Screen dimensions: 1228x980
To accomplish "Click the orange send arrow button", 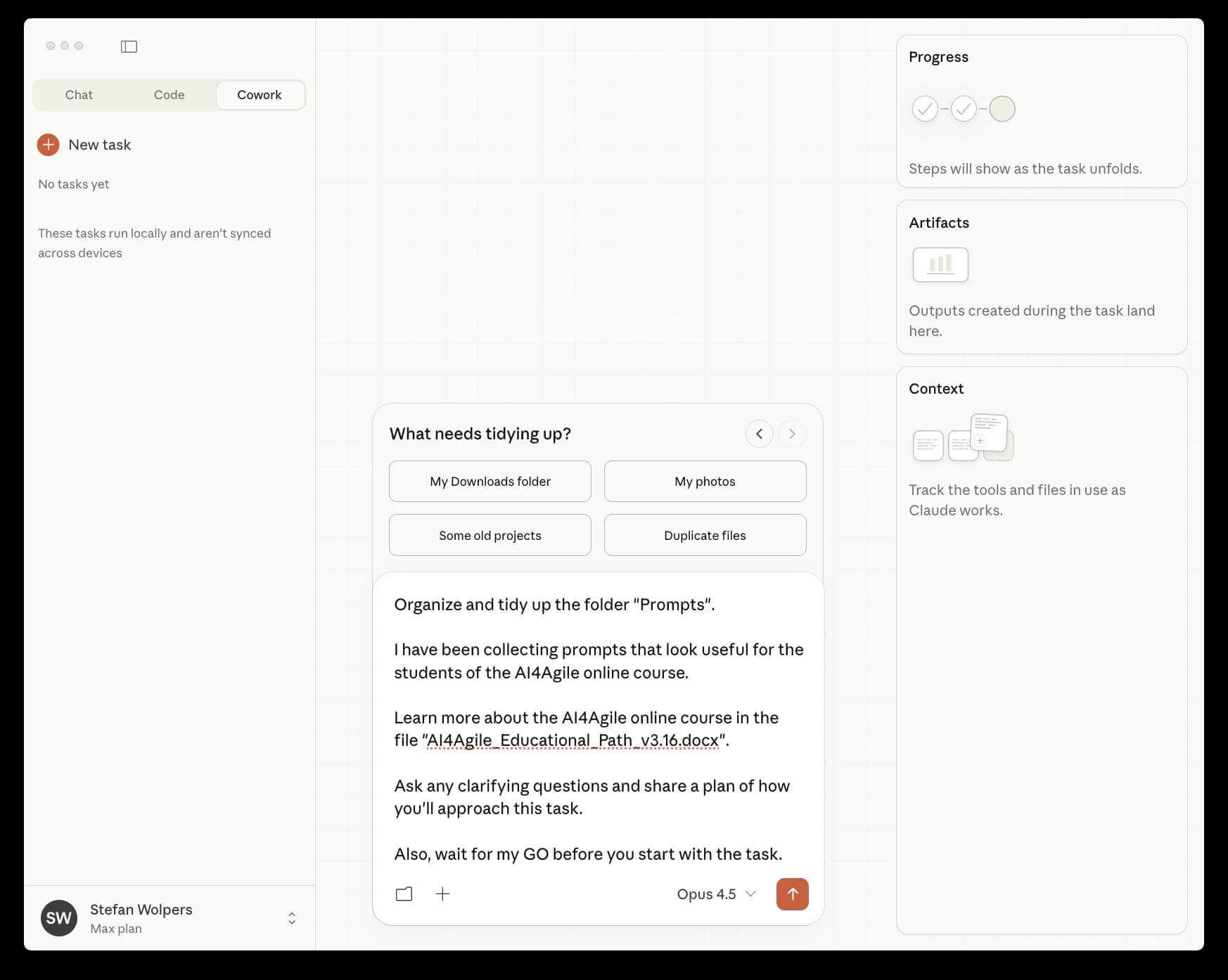I will tap(792, 894).
